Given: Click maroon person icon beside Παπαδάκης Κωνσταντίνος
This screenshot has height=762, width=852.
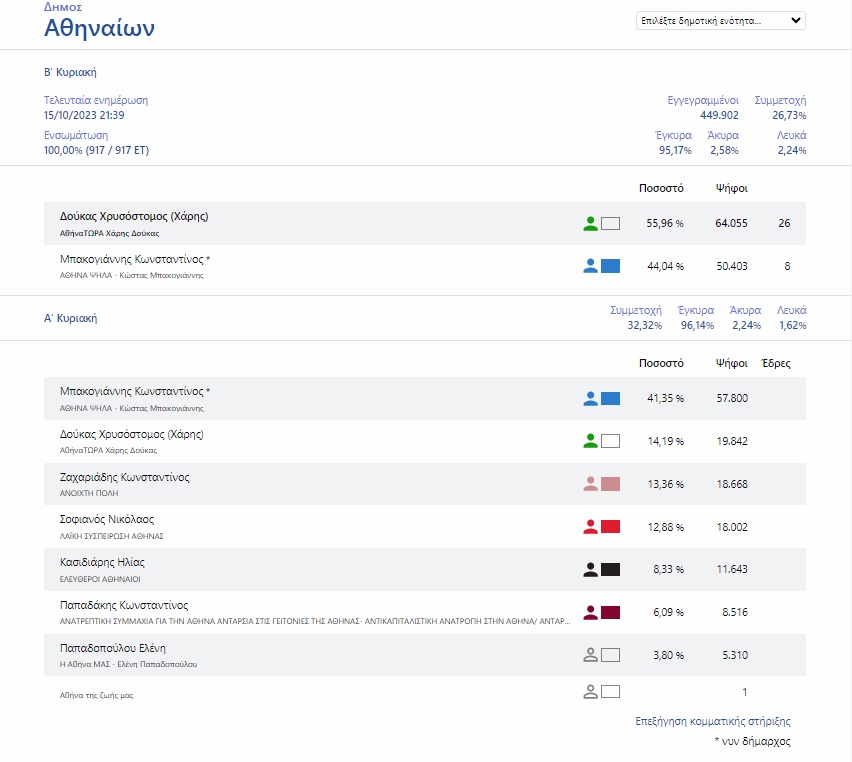Looking at the screenshot, I should [590, 612].
